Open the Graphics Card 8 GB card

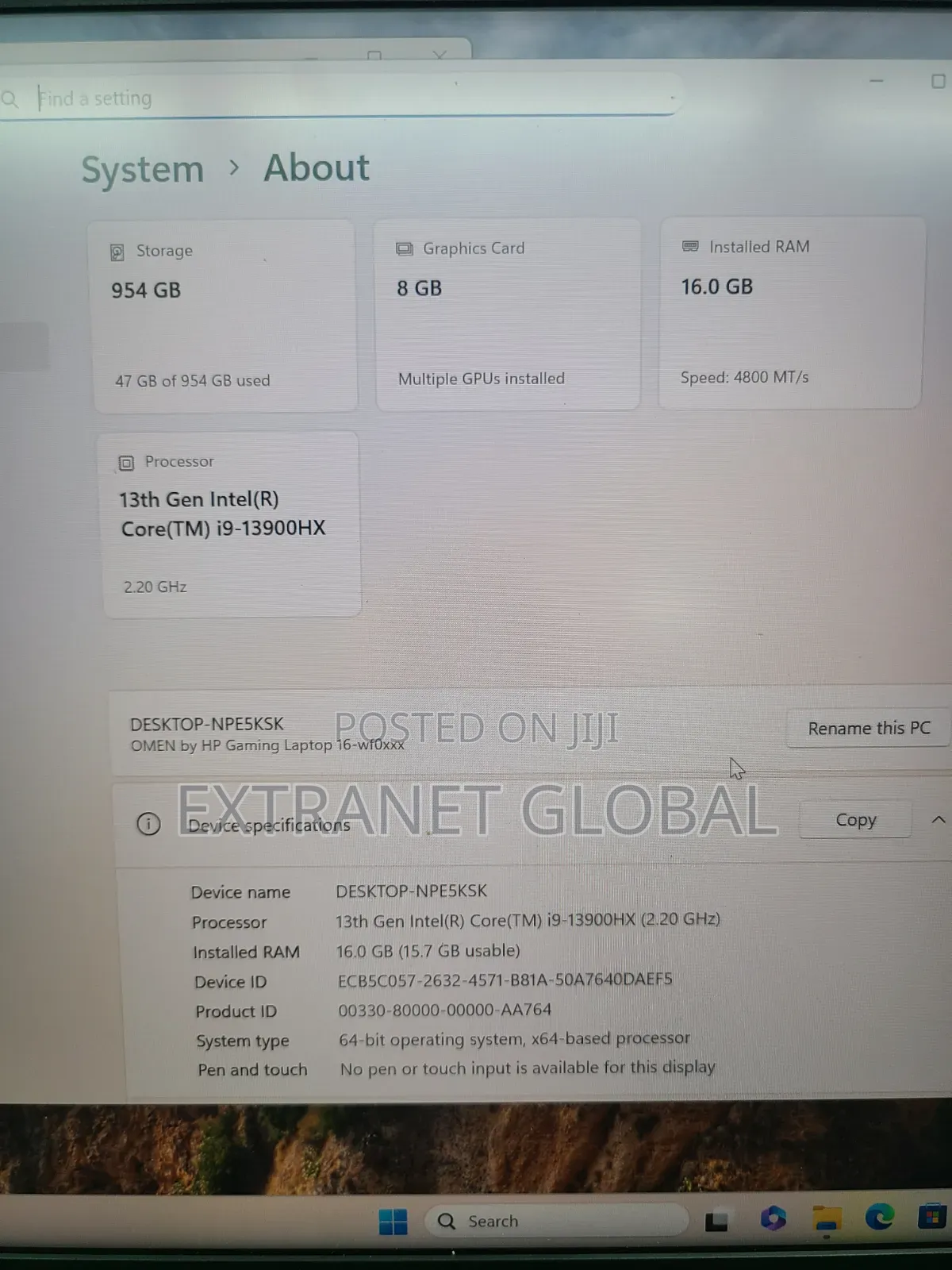click(x=508, y=314)
